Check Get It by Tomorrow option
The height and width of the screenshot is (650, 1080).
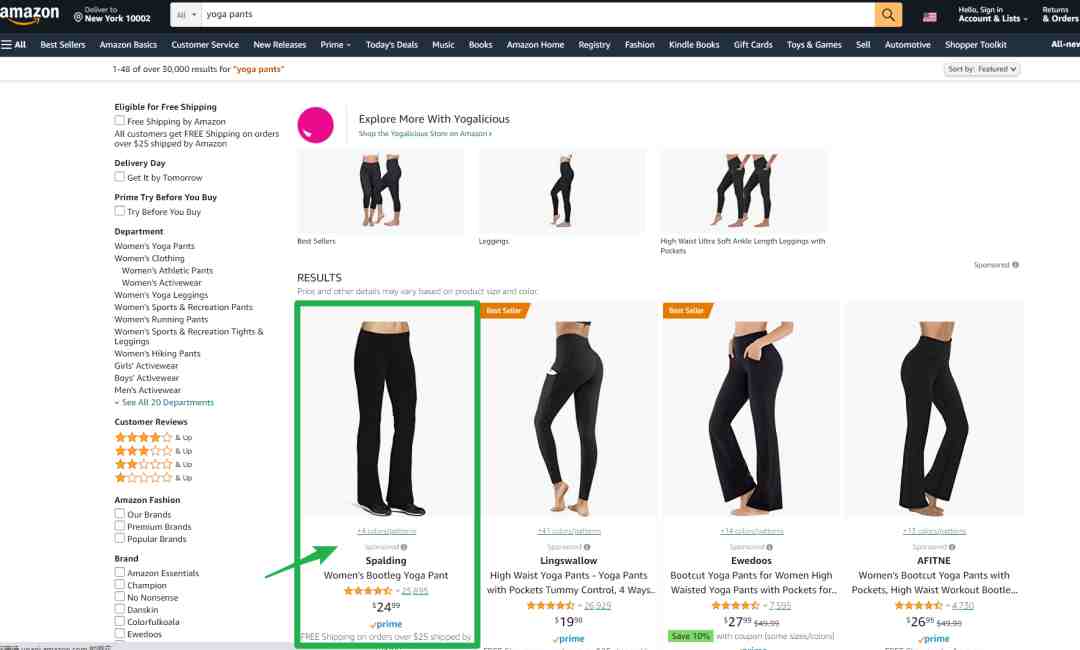pos(120,177)
